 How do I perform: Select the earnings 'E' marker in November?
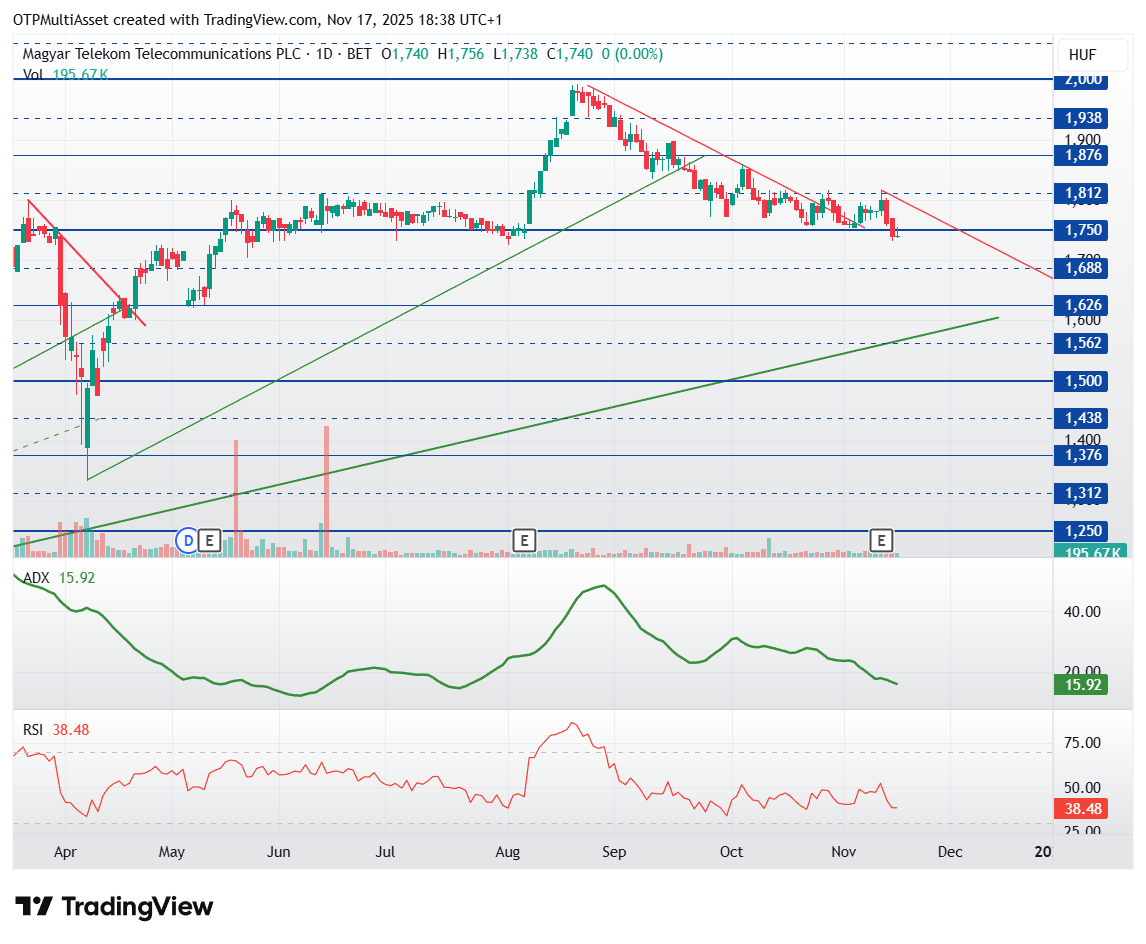(x=881, y=541)
